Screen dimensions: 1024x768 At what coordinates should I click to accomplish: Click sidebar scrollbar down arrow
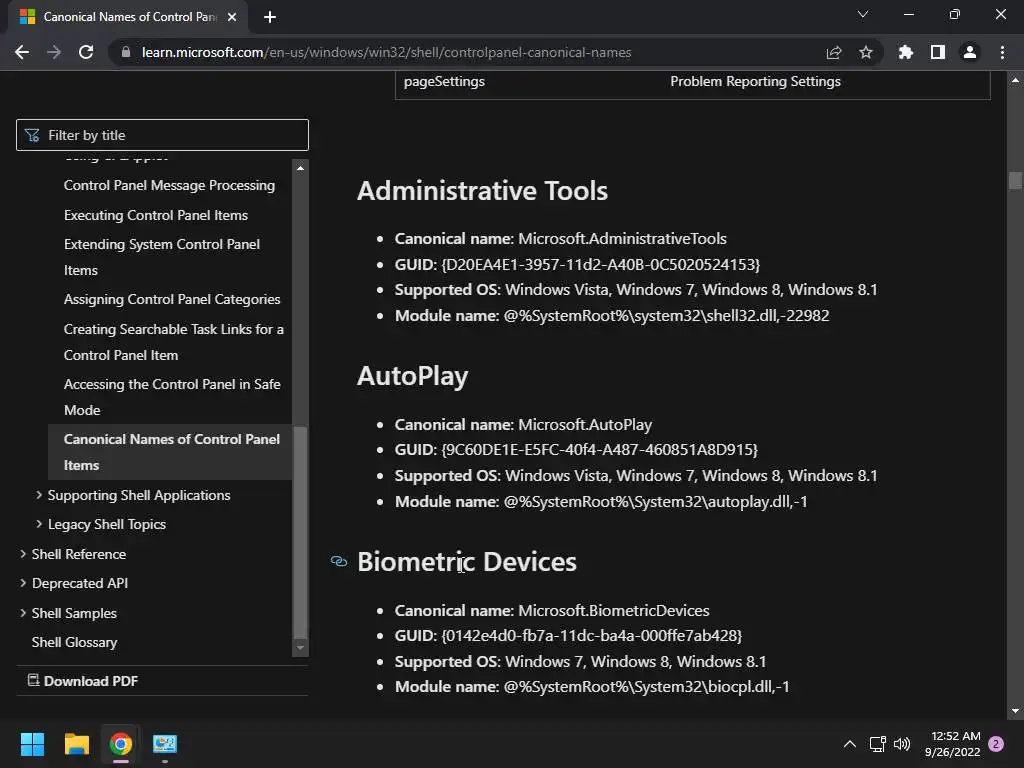(x=300, y=648)
